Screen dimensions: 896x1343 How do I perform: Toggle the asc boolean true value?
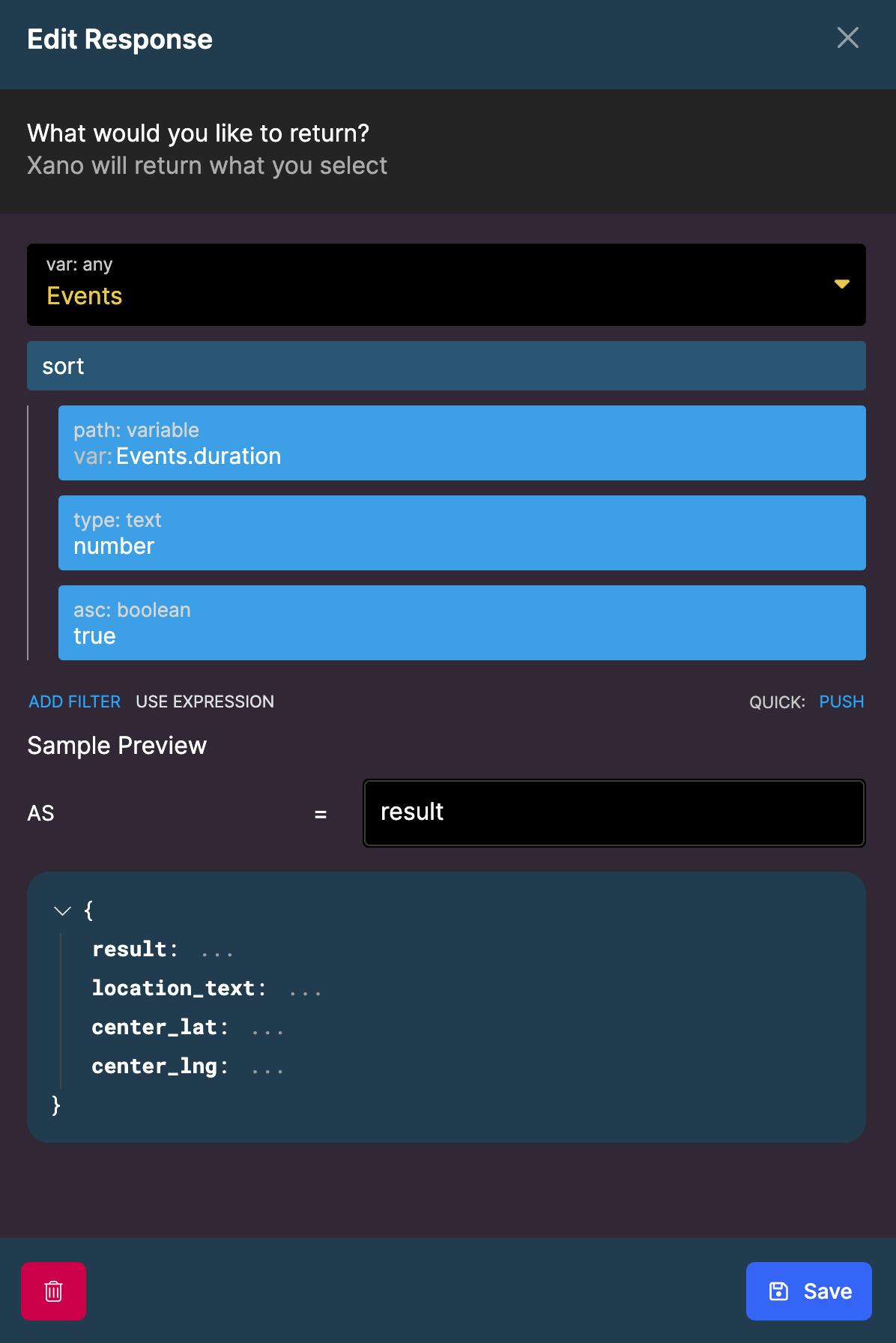pyautogui.click(x=461, y=623)
